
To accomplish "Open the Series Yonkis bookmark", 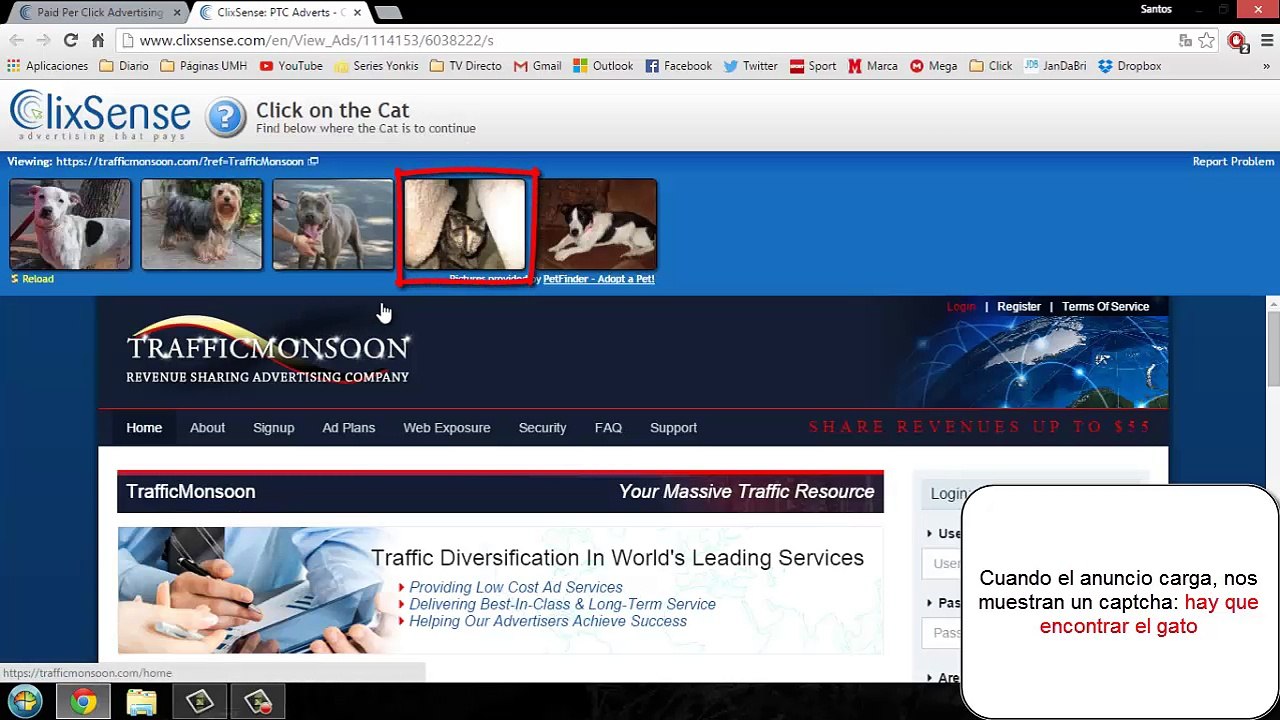I will [x=376, y=66].
